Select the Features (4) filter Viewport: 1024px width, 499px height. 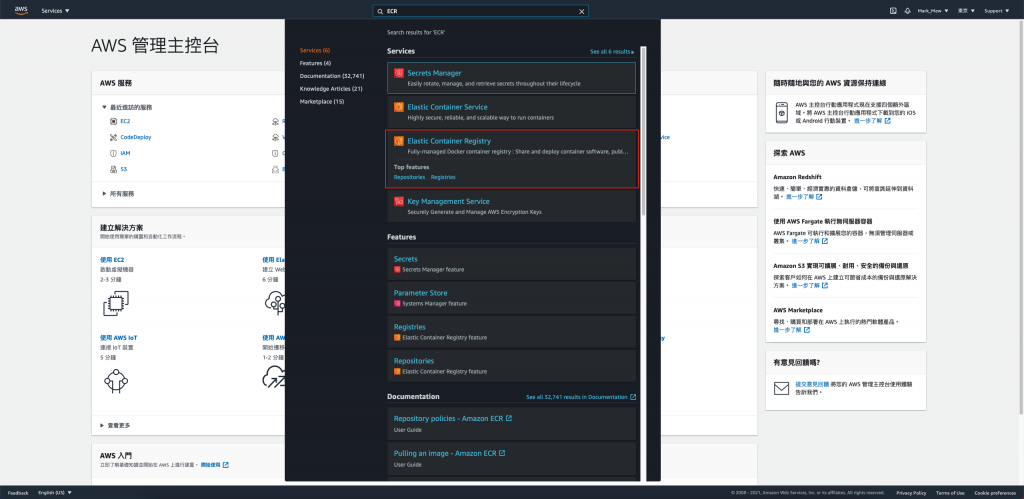315,63
